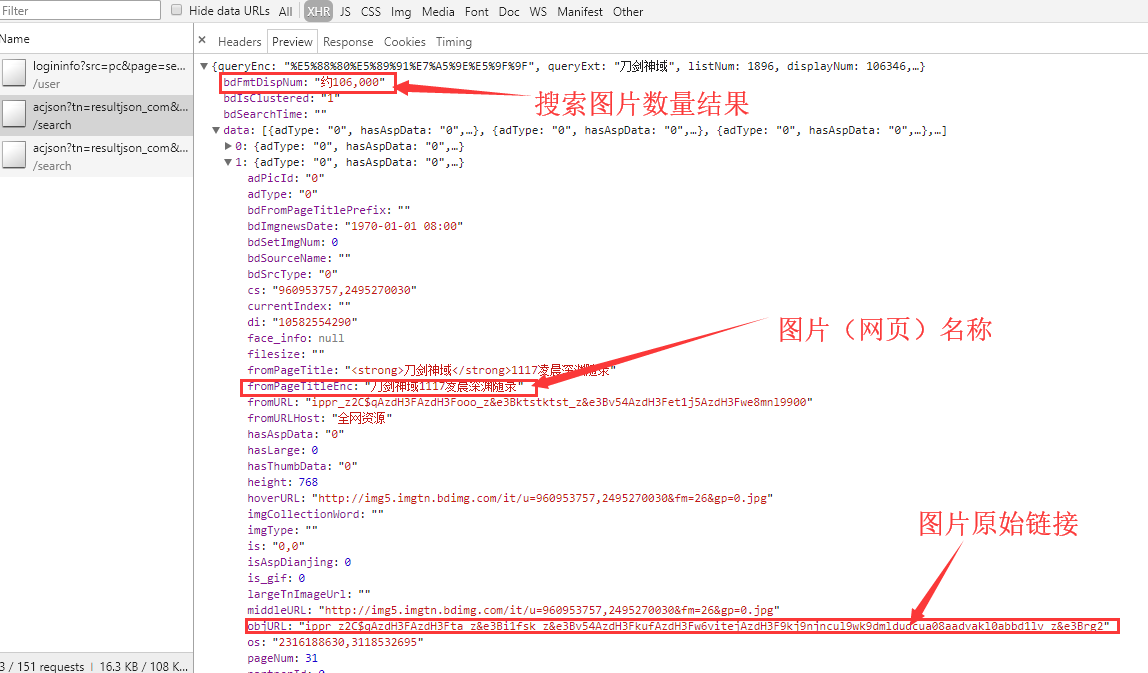This screenshot has width=1148, height=673.
Task: Show Manifest requests only
Action: (x=579, y=11)
